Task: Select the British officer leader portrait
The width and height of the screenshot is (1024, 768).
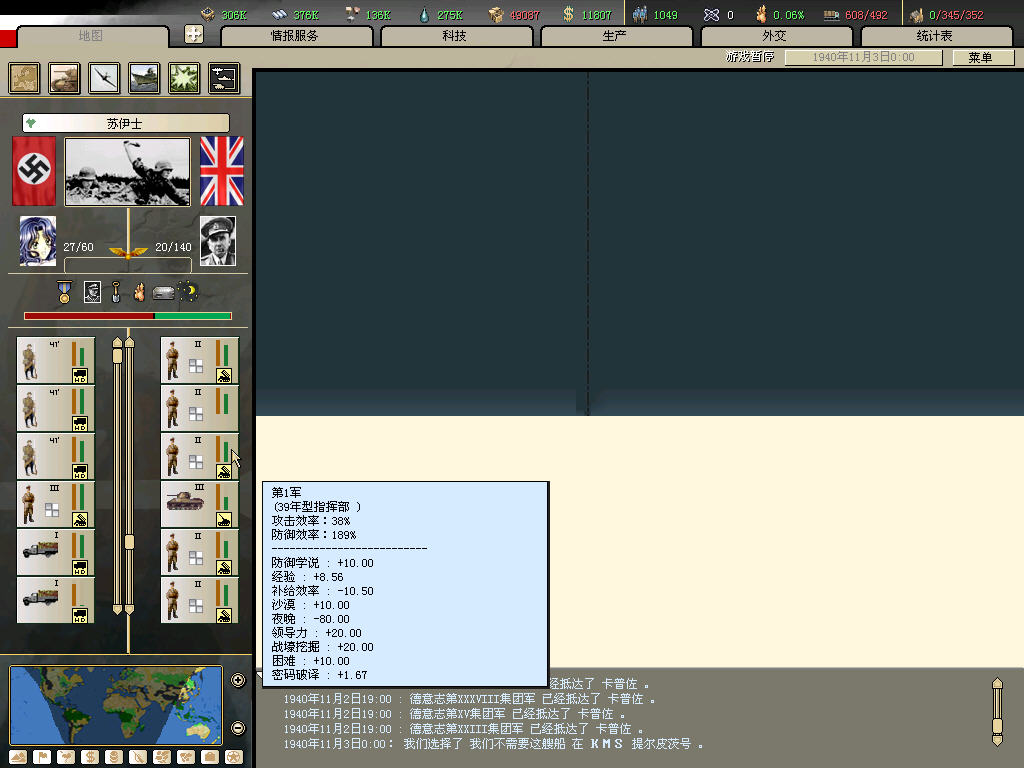Action: click(217, 241)
